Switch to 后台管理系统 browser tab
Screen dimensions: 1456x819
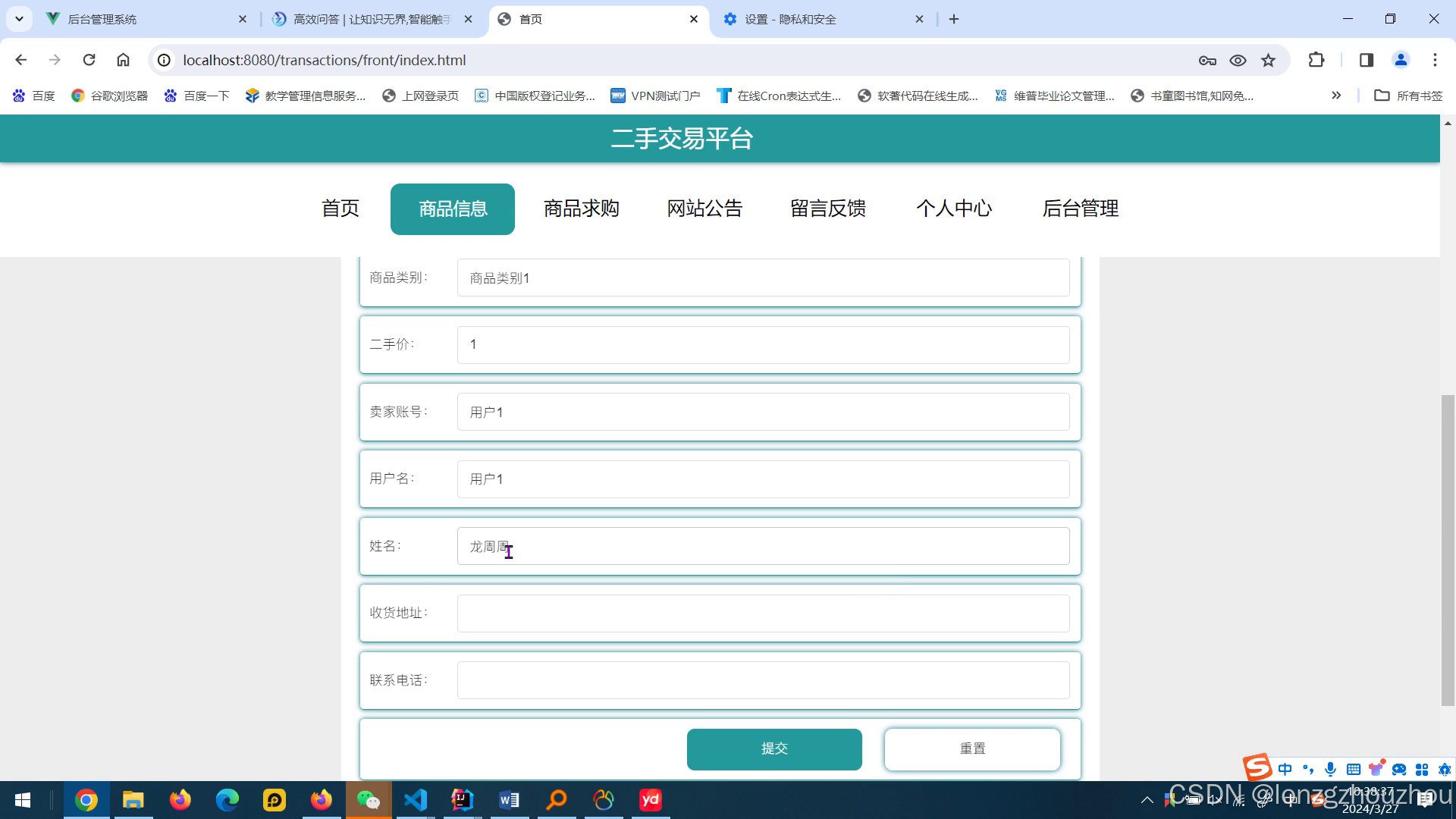point(102,19)
